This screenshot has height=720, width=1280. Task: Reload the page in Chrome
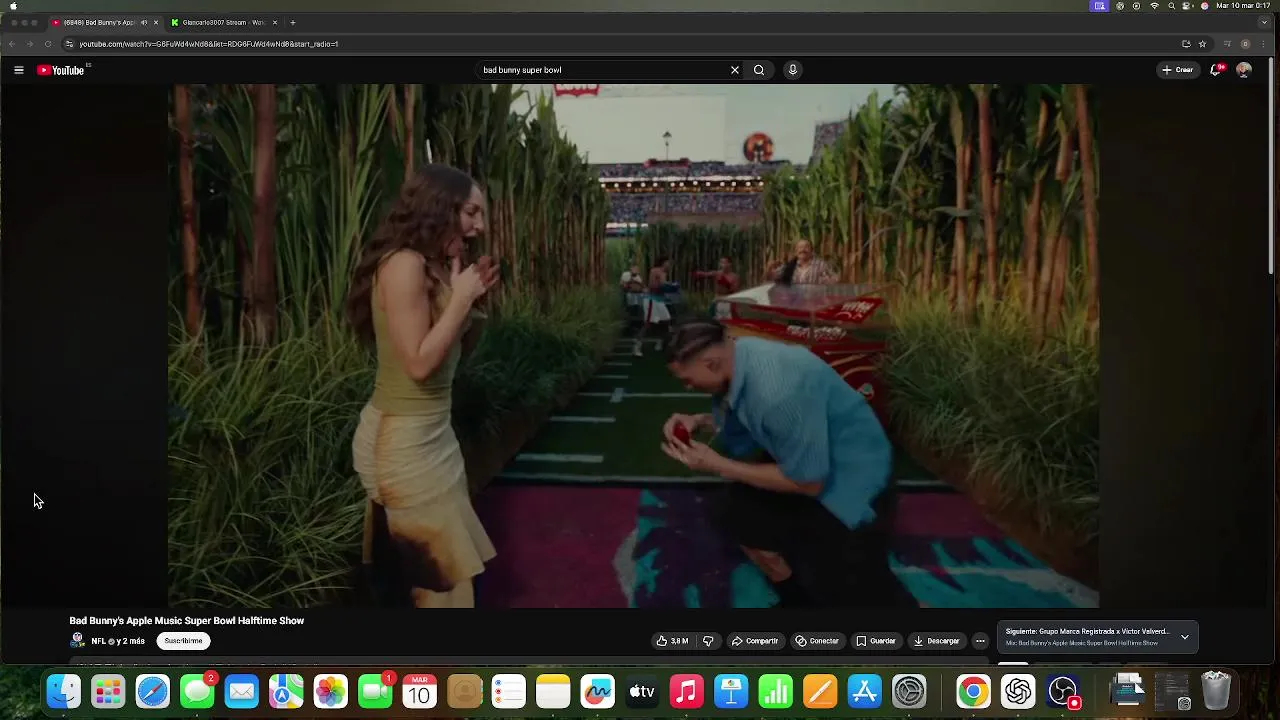[47, 44]
